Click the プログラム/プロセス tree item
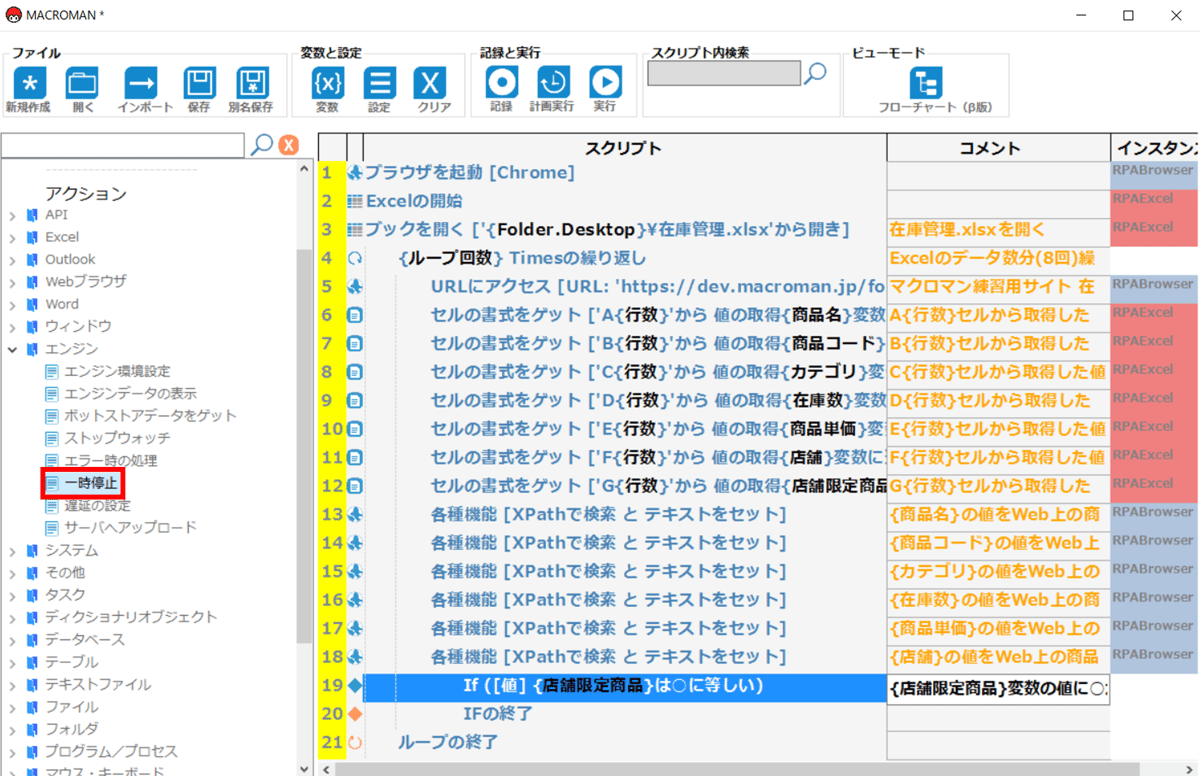1200x776 pixels. coord(111,751)
